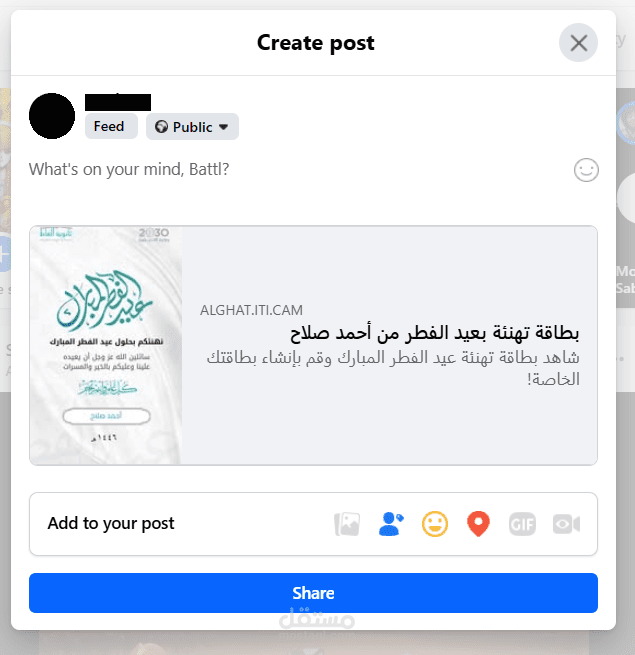Click the Arabic link description text
Viewport: 635px width, 655px height.
coord(393,368)
